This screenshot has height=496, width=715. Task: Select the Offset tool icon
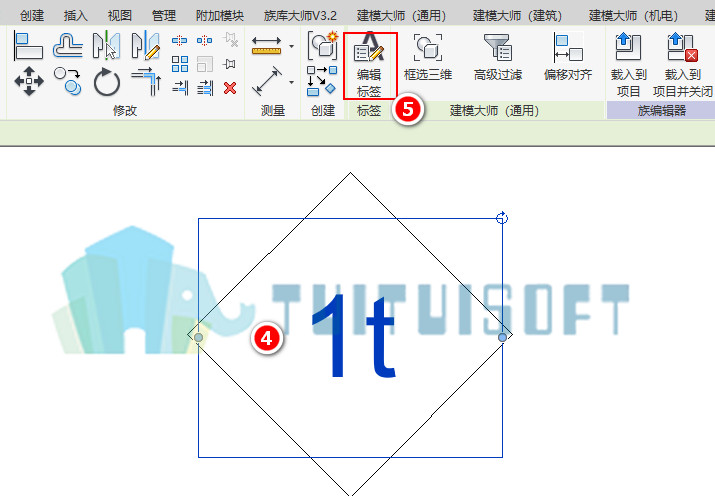[x=68, y=46]
